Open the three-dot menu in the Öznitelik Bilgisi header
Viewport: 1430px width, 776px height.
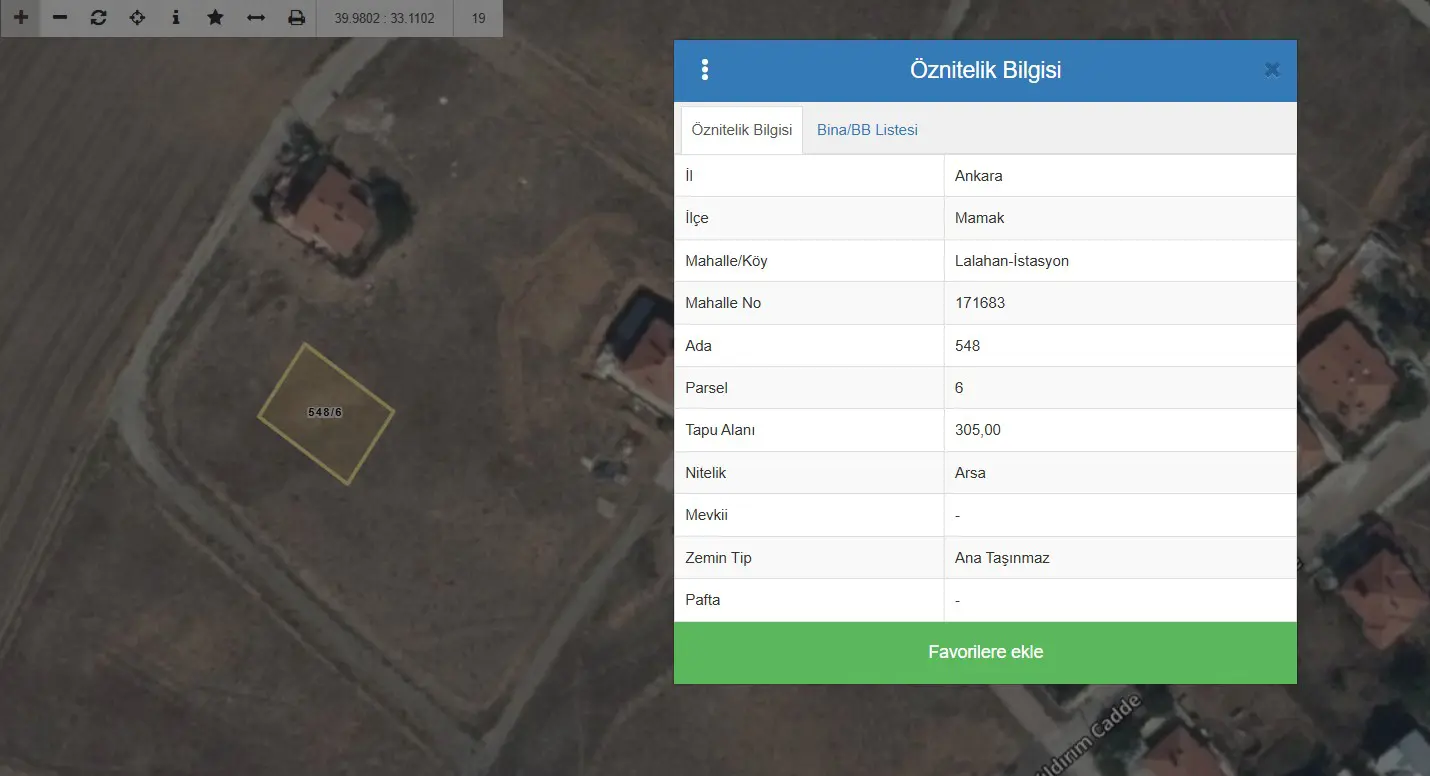705,69
